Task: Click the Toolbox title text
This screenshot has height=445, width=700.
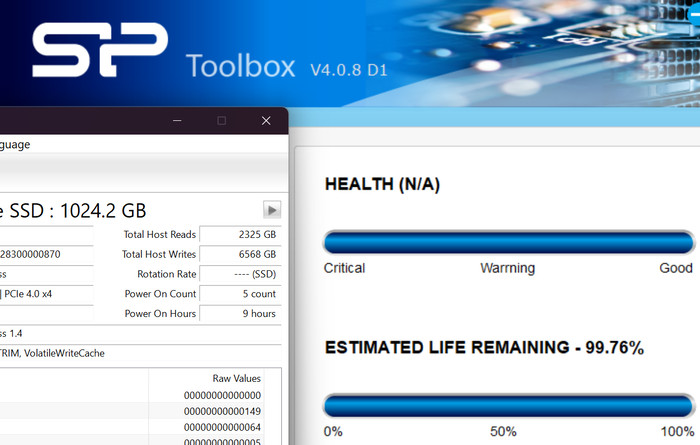Action: pos(241,66)
